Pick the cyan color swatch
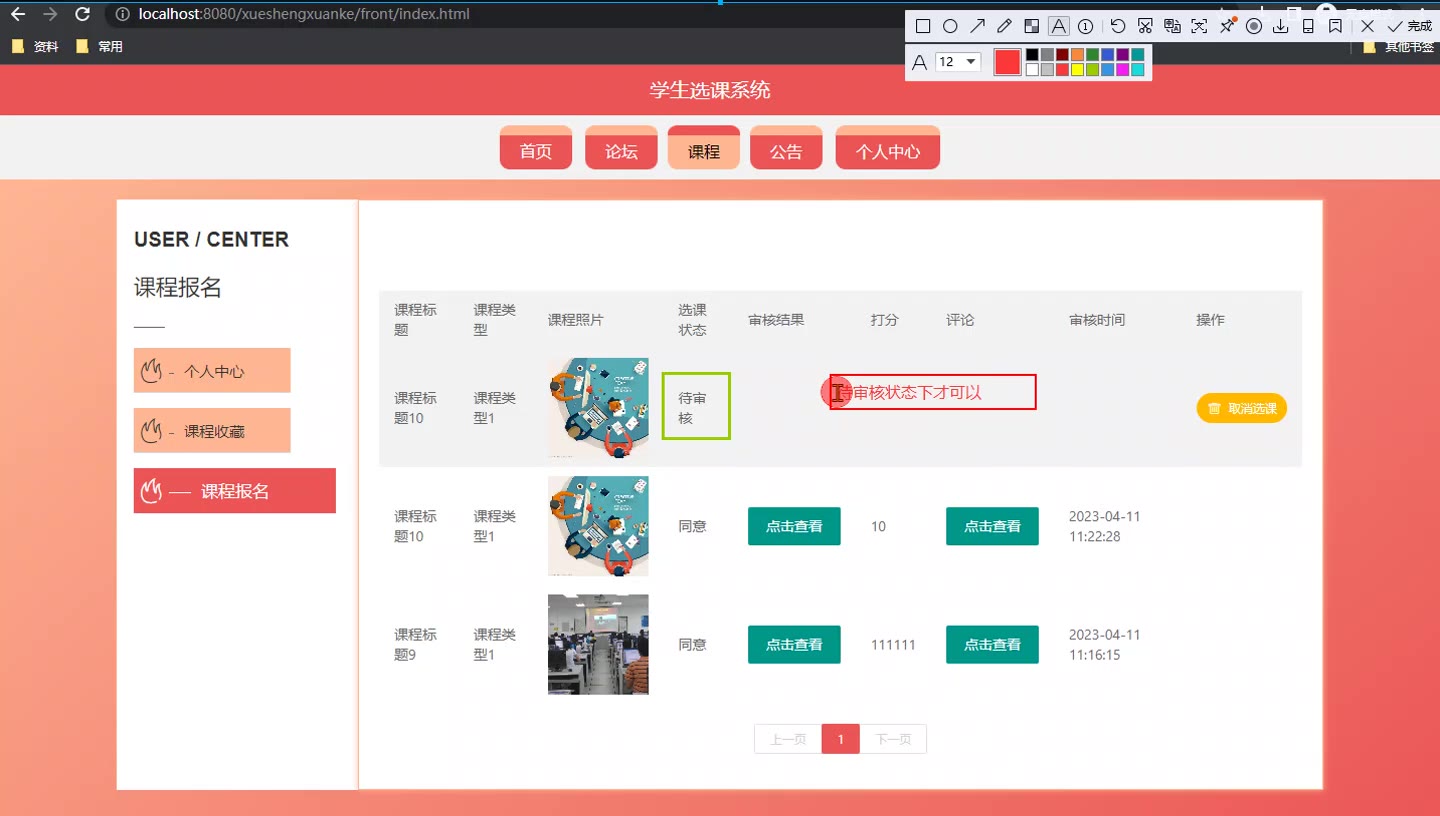The width and height of the screenshot is (1440, 816). (x=1137, y=70)
